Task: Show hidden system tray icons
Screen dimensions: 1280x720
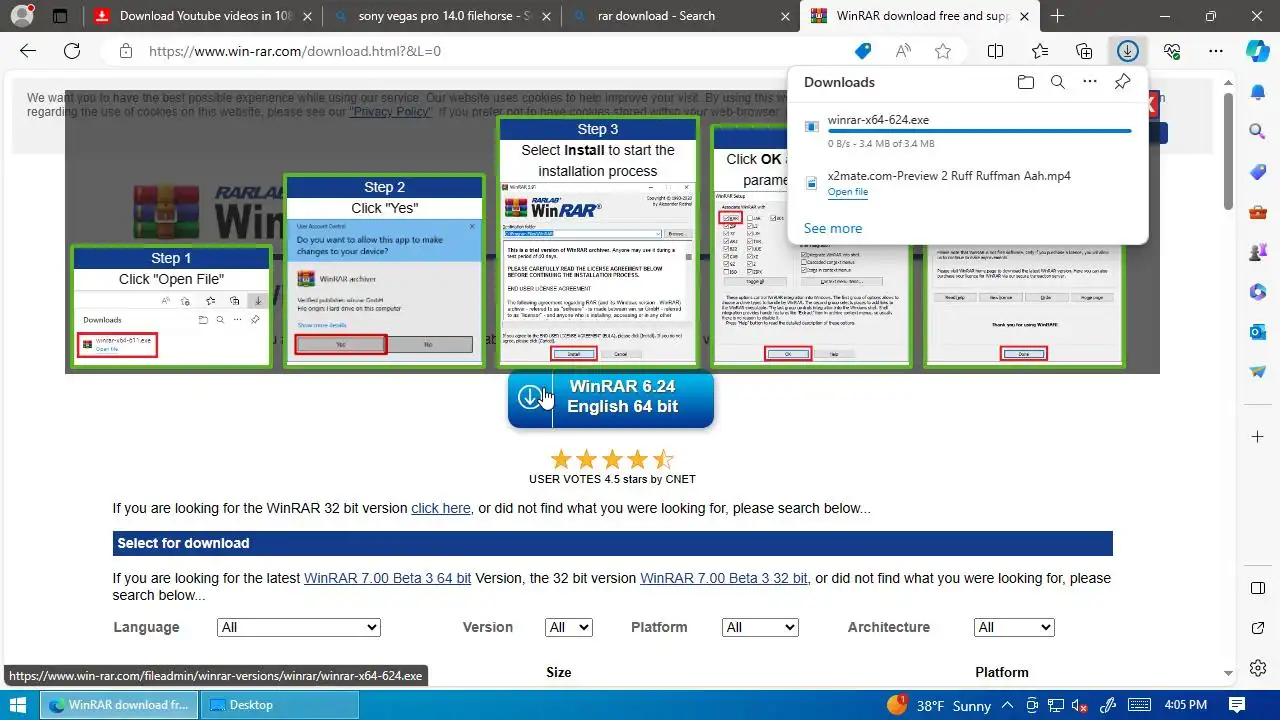Action: pyautogui.click(x=1009, y=705)
